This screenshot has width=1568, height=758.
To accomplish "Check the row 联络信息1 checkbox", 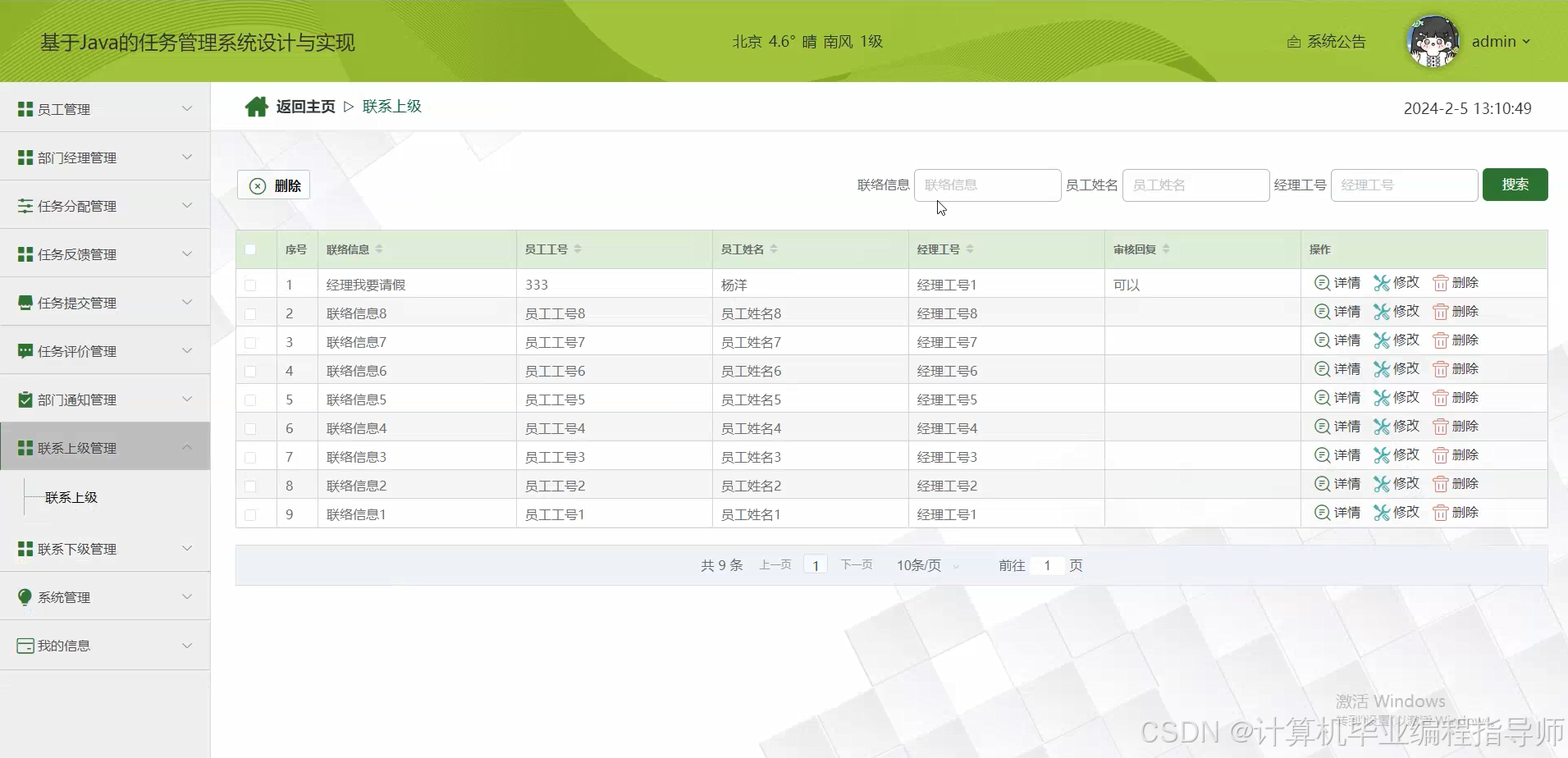I will pyautogui.click(x=250, y=515).
